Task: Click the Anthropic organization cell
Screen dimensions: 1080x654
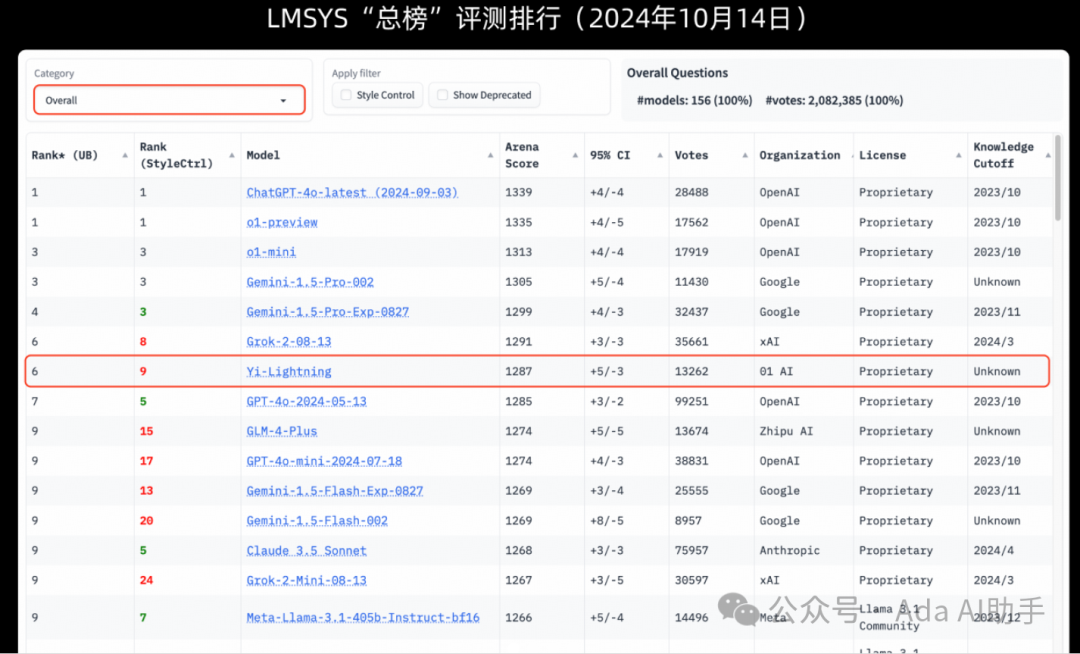Action: (x=789, y=551)
